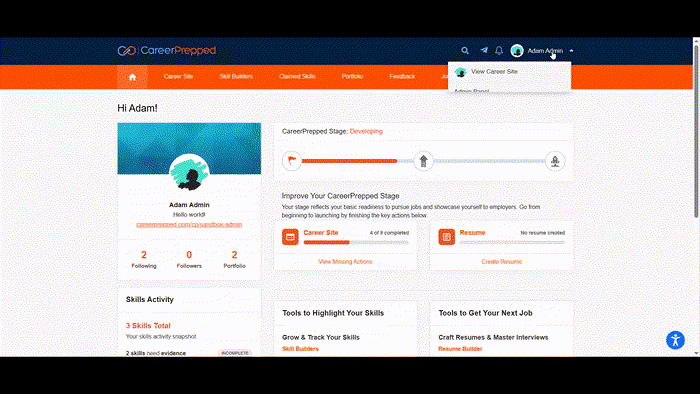
Task: Click 'Skills Activity' heading
Action: tap(150, 299)
